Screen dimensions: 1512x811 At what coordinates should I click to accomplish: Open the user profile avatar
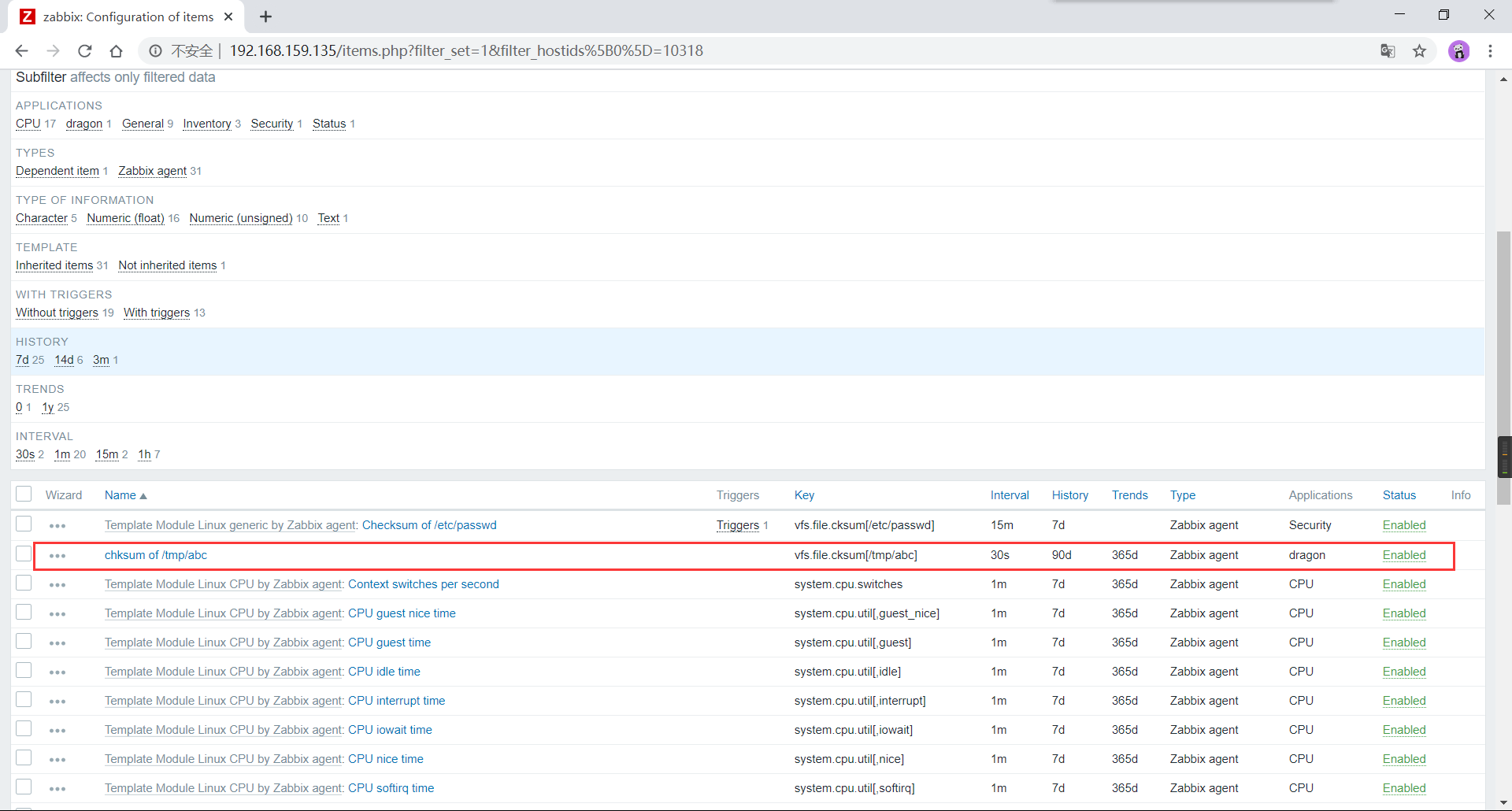click(x=1458, y=51)
